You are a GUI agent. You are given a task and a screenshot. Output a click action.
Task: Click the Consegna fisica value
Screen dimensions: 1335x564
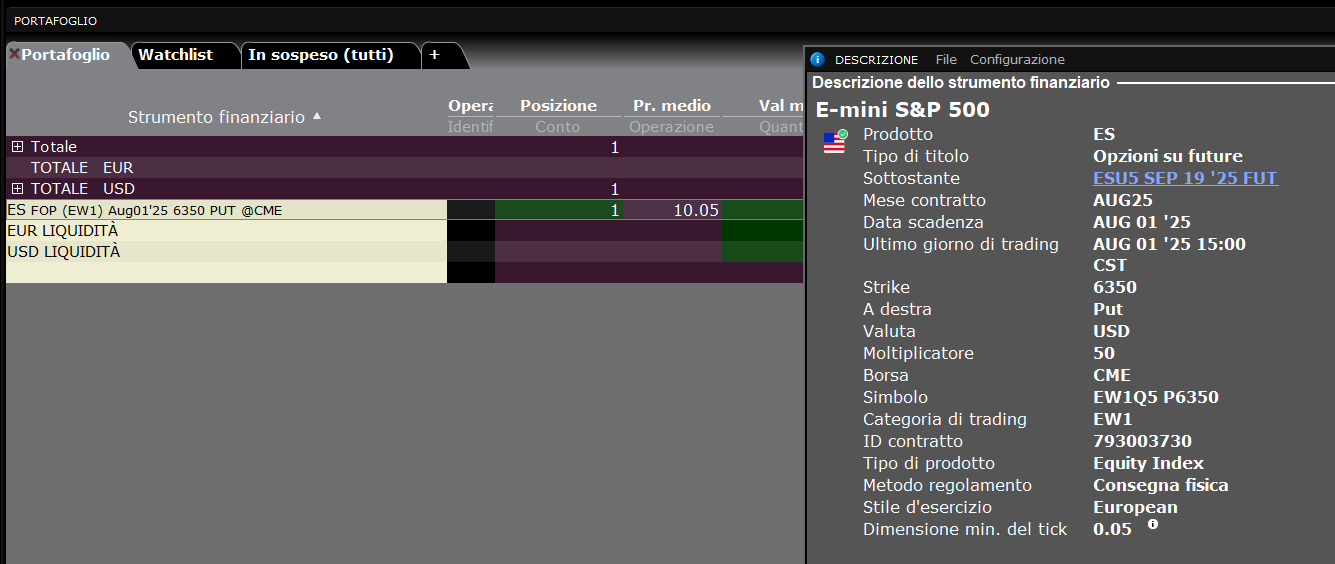[x=1161, y=485]
